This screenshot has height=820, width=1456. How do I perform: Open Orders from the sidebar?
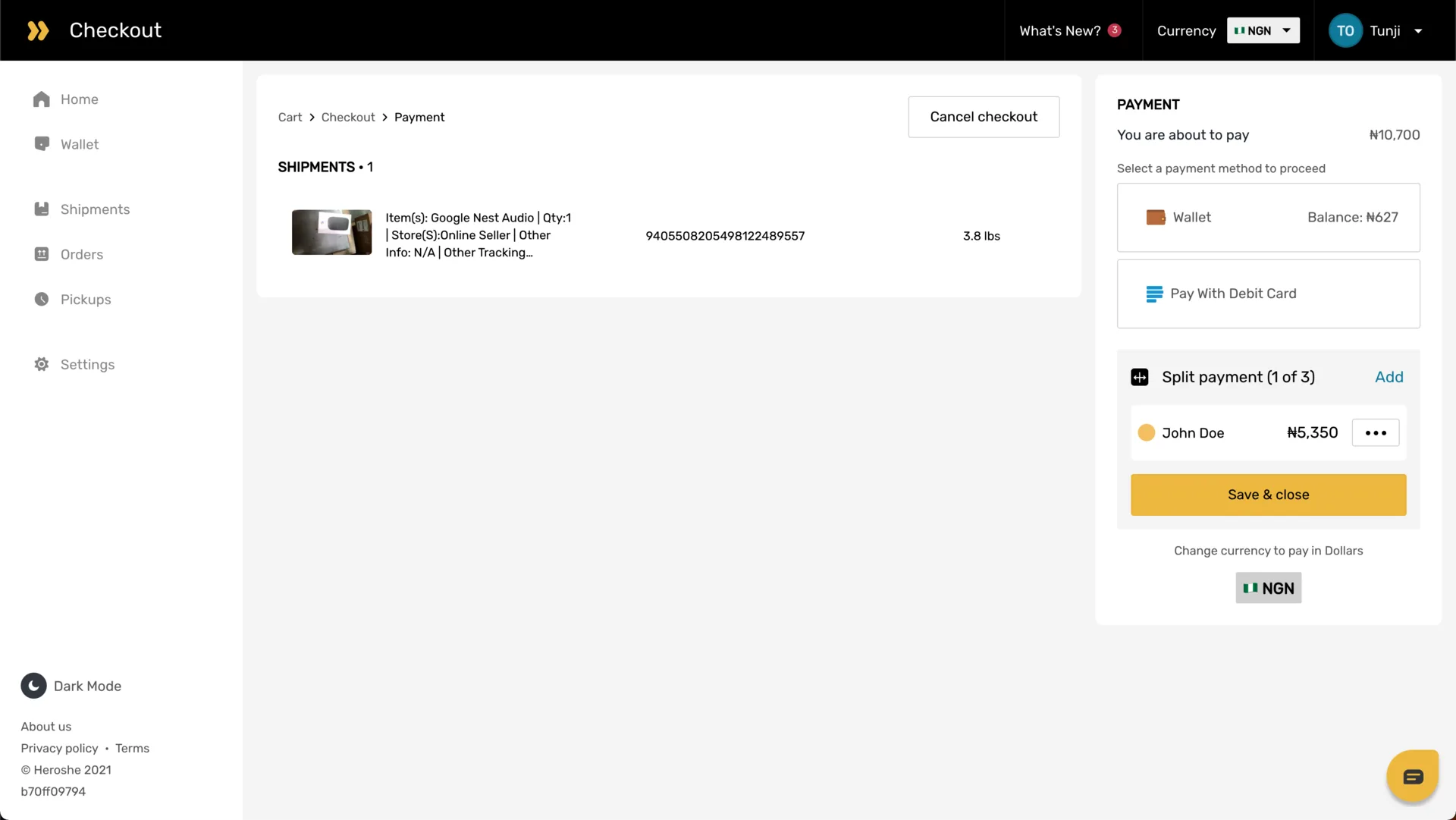(x=68, y=254)
